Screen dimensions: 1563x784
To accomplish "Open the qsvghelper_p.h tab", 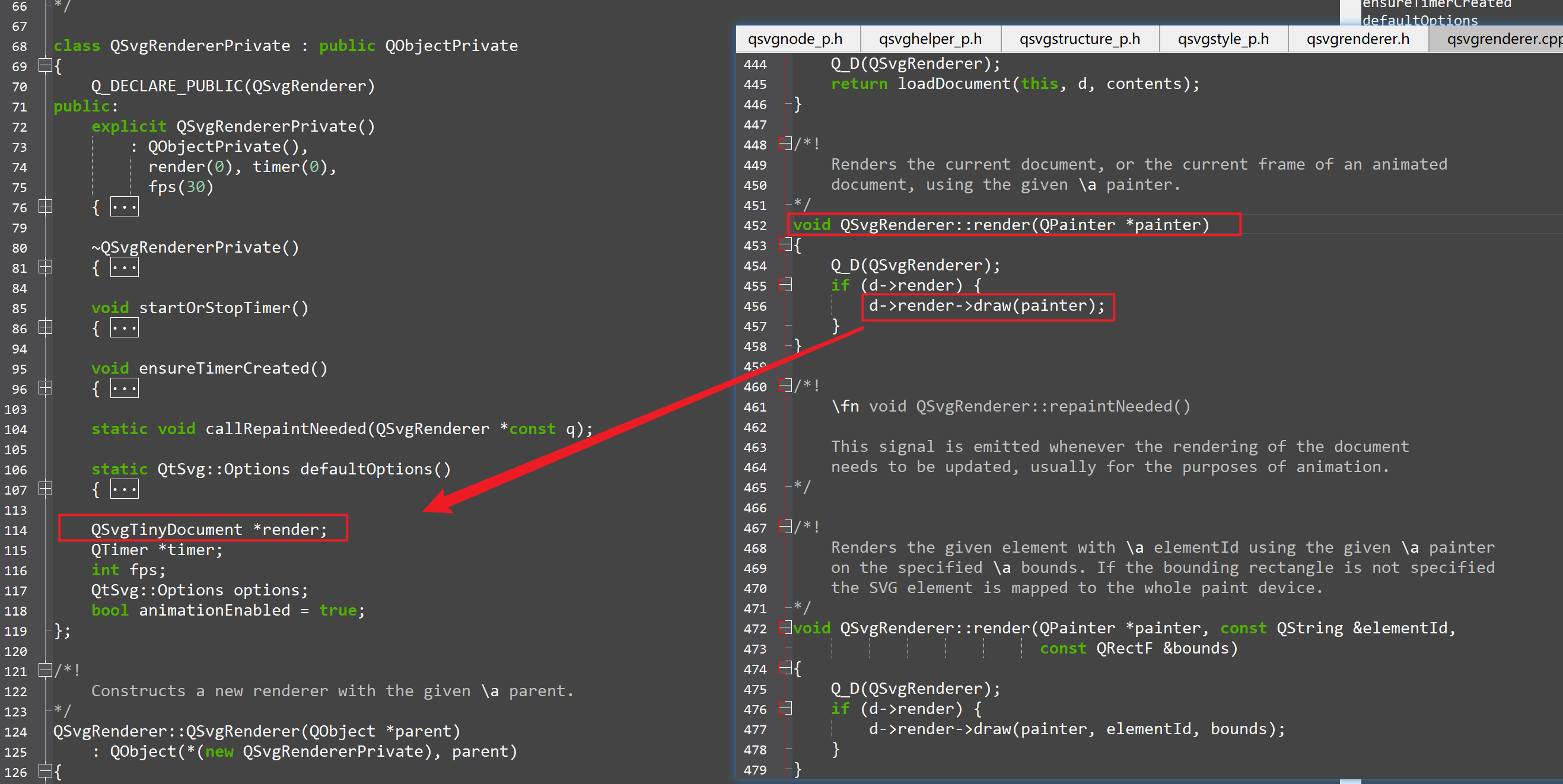I will coord(929,40).
